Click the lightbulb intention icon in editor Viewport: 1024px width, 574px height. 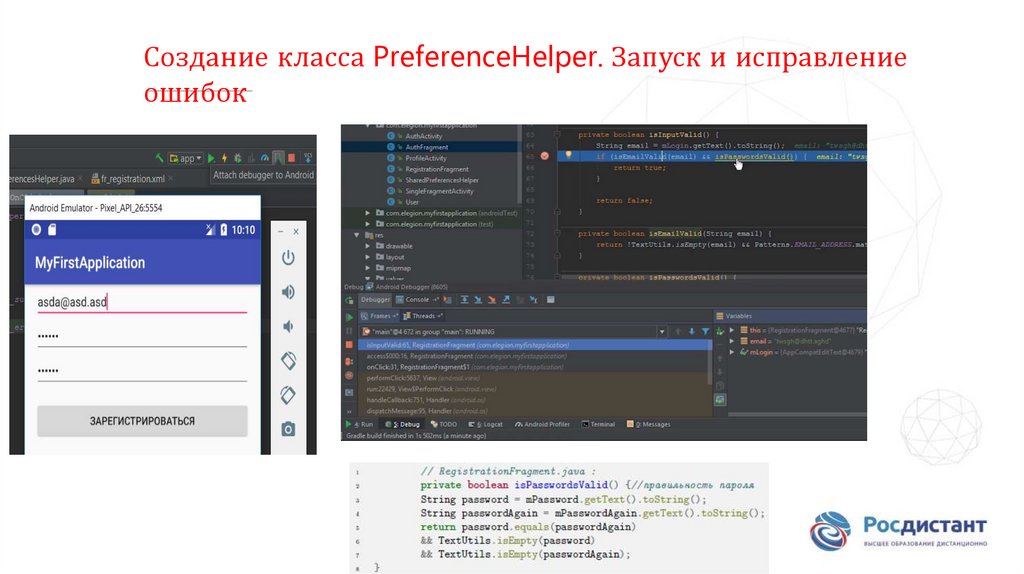coord(568,155)
